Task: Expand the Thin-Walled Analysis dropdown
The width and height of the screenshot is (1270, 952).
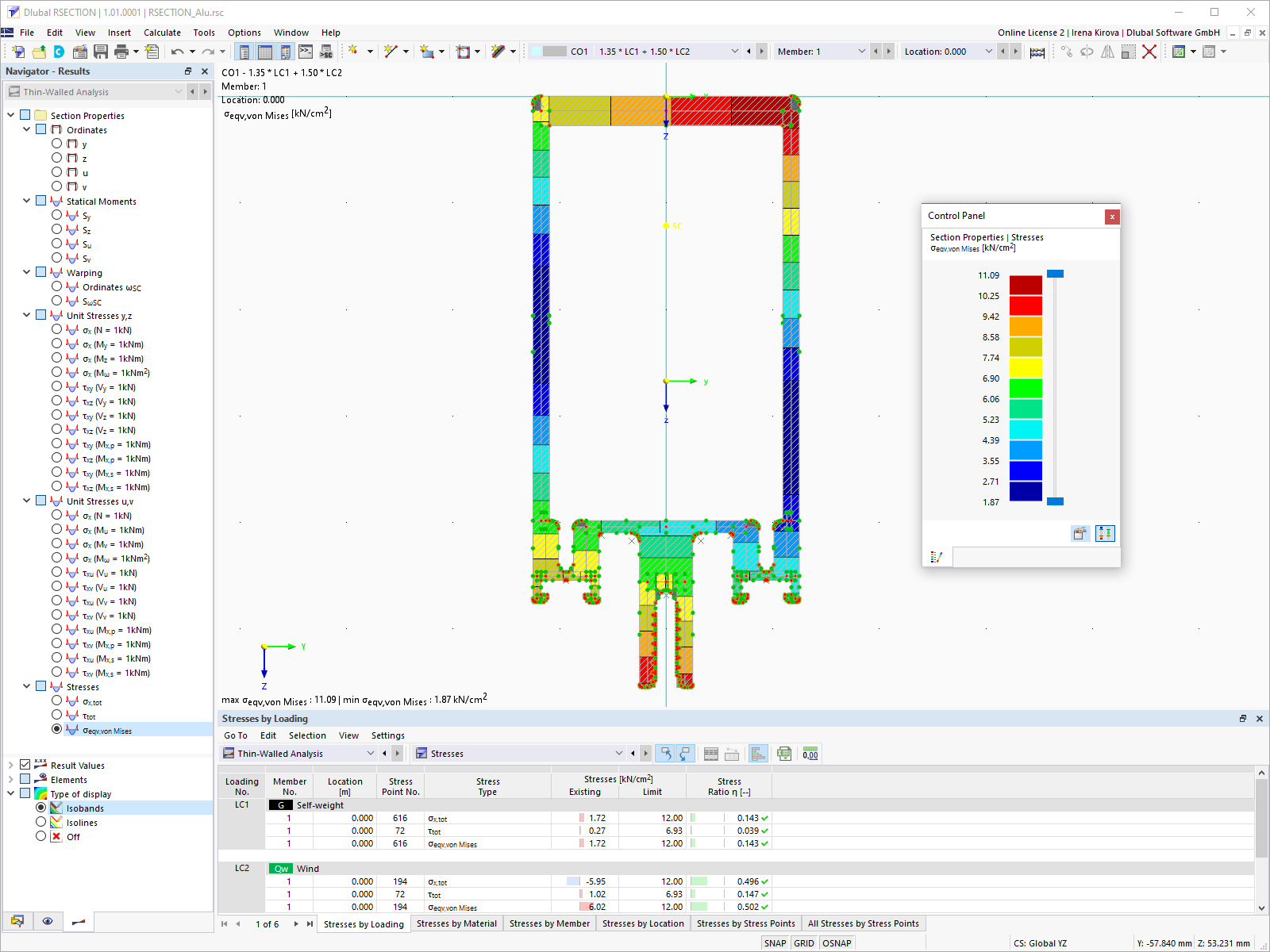Action: tap(178, 91)
